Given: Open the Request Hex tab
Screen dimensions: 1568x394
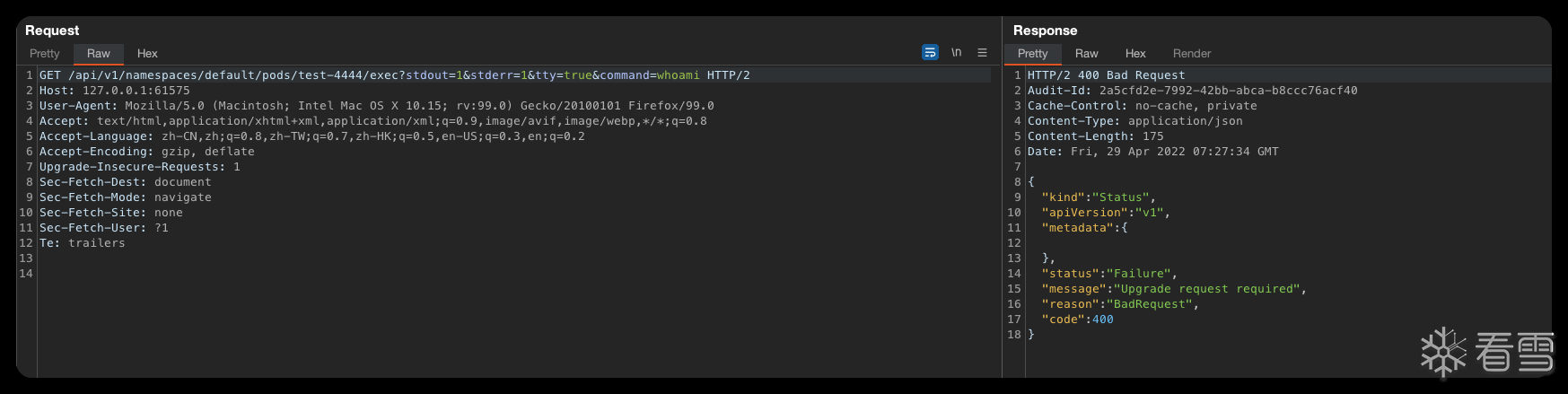Looking at the screenshot, I should click(x=147, y=54).
